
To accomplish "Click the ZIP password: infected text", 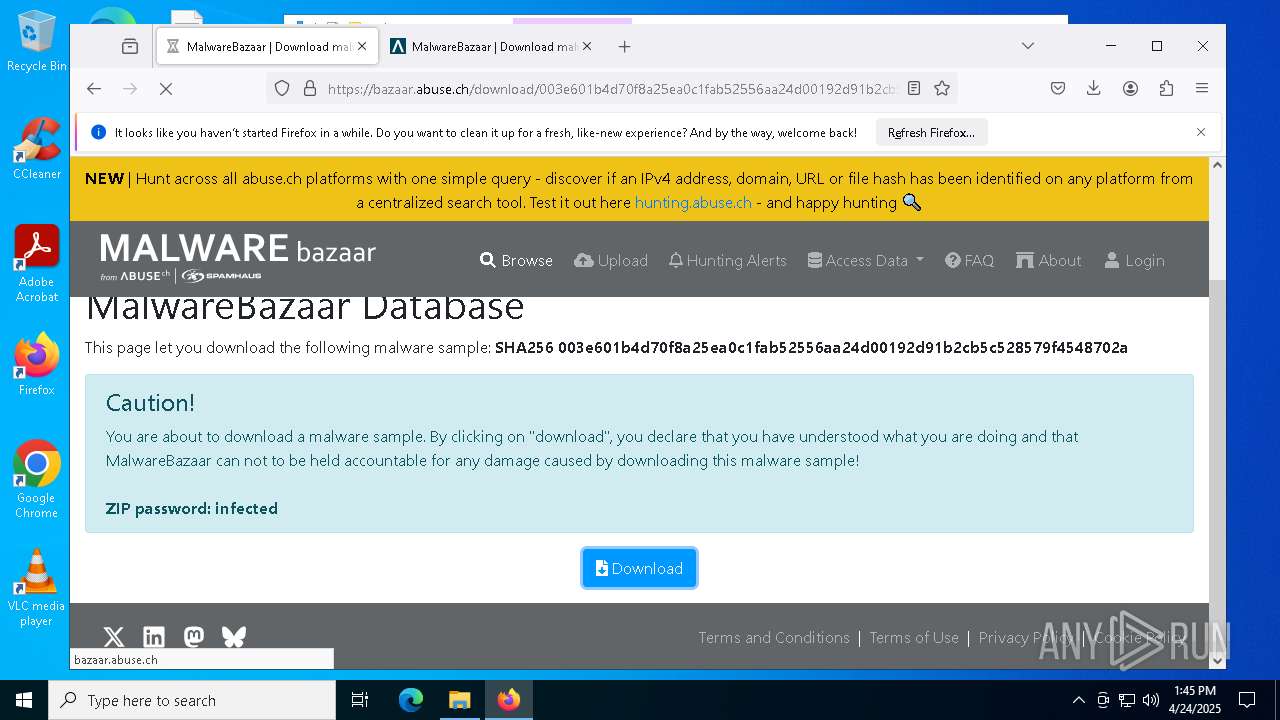I will click(192, 508).
